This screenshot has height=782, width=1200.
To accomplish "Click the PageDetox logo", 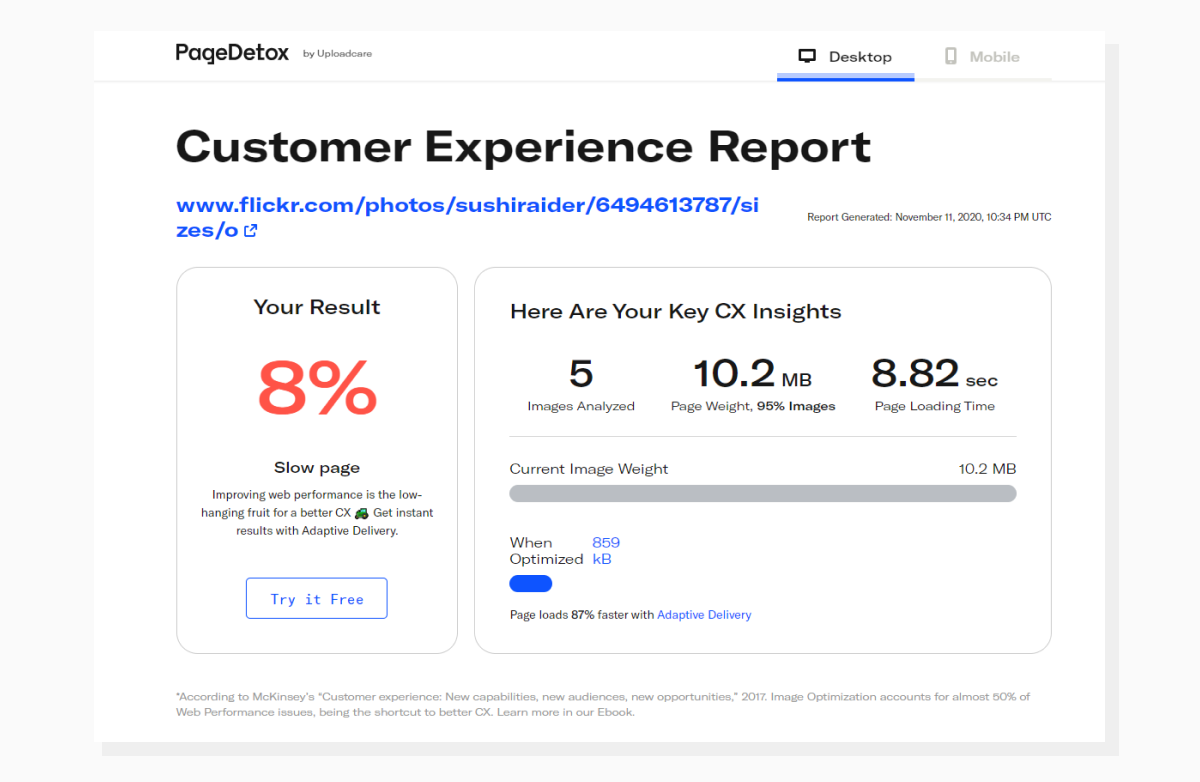I will point(232,53).
